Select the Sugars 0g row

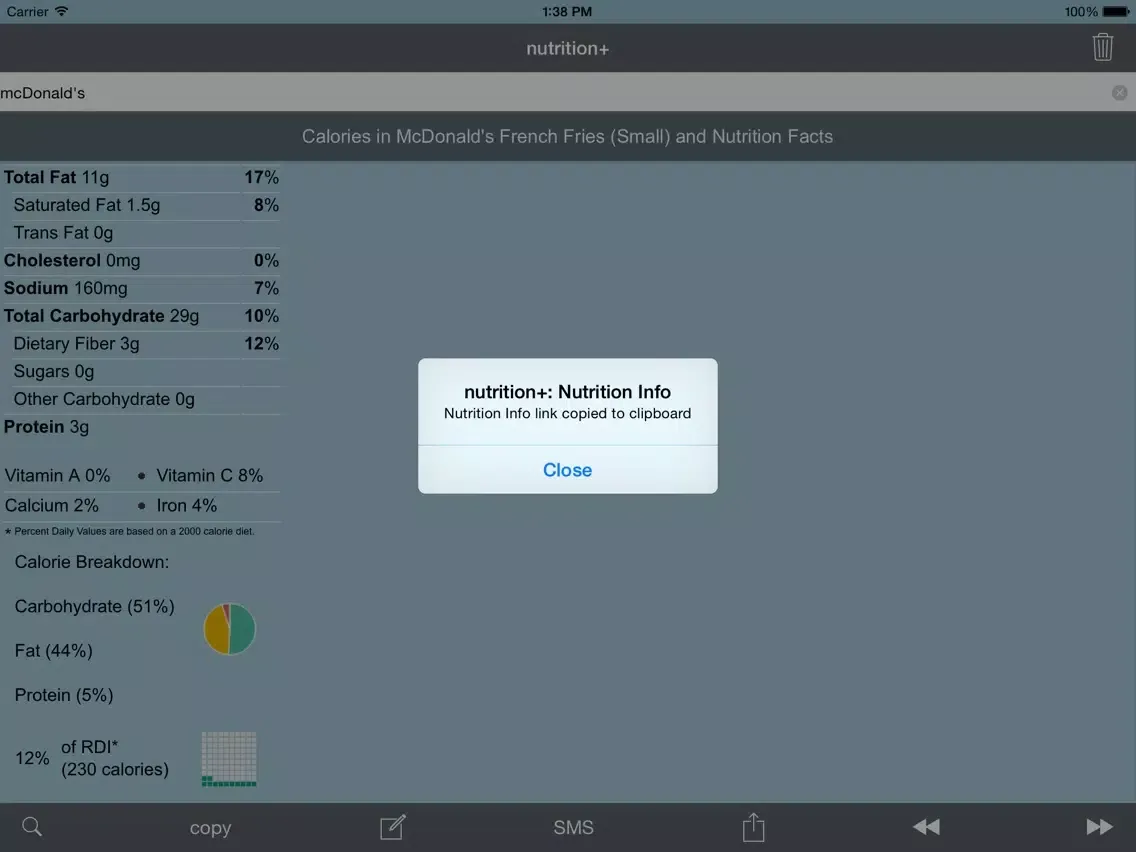[141, 372]
